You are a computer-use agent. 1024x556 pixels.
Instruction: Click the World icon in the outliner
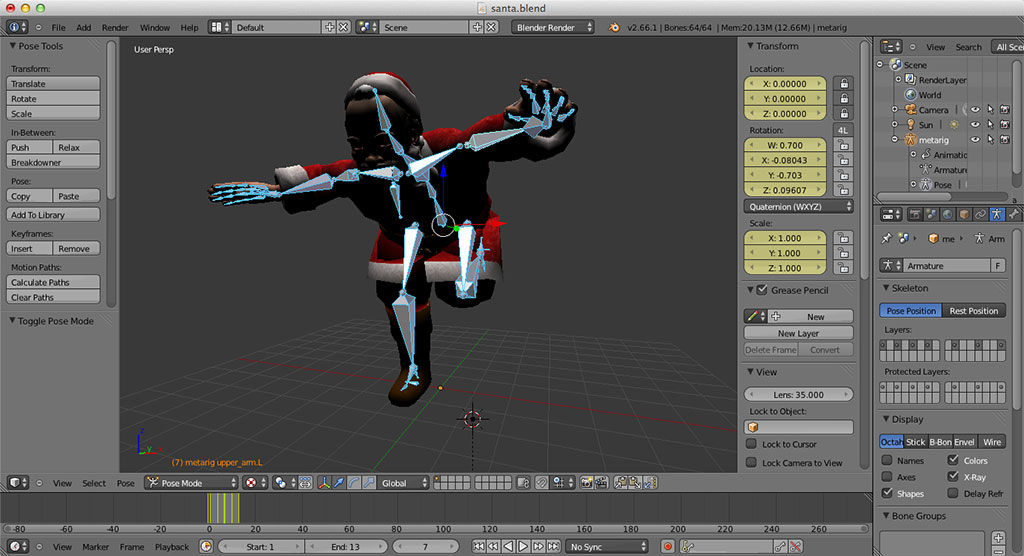pos(911,95)
